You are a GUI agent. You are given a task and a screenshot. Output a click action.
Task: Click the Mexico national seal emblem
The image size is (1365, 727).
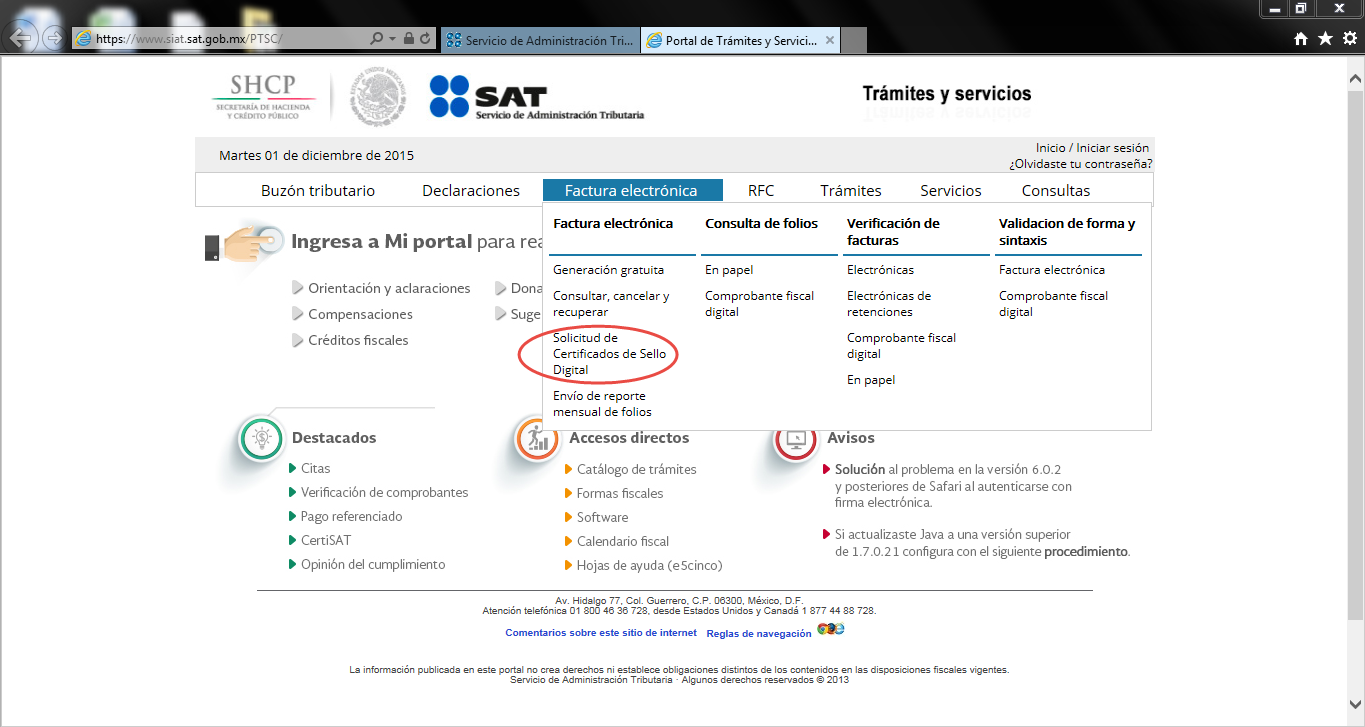tap(378, 98)
